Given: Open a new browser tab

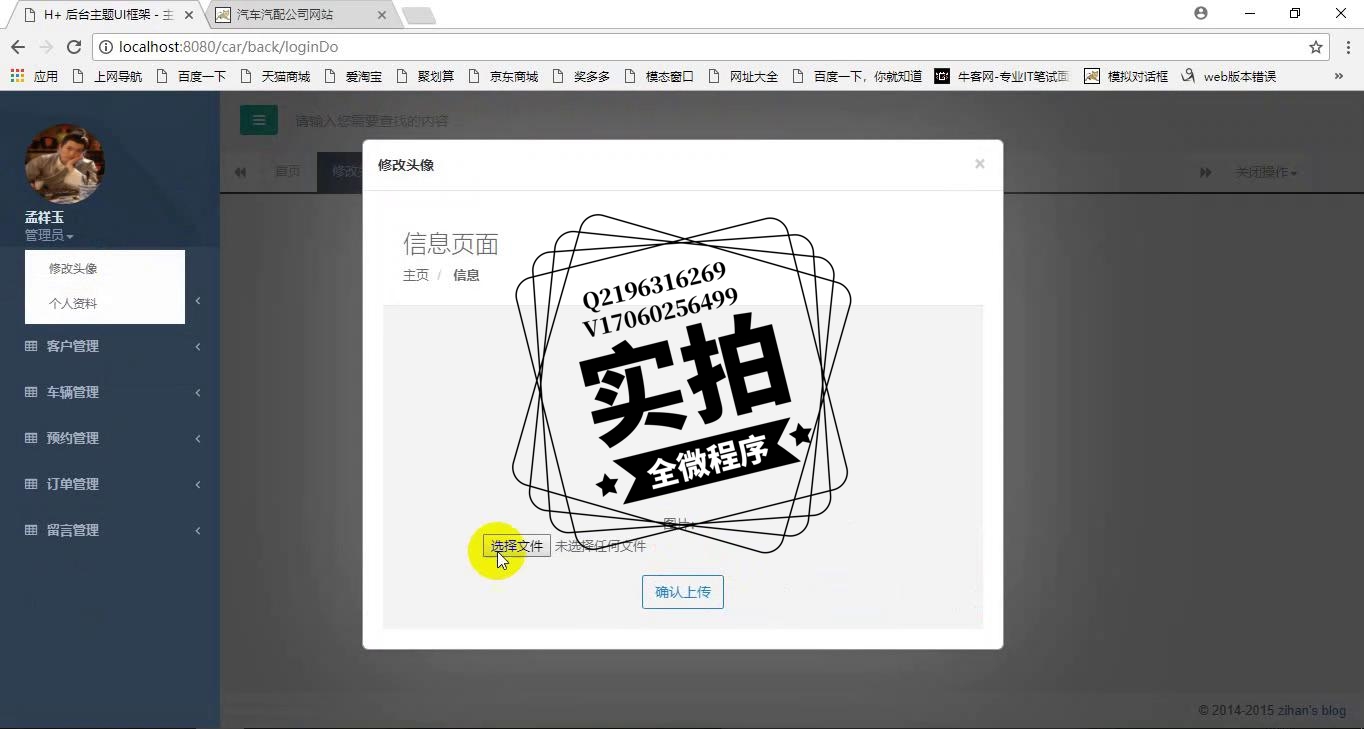Looking at the screenshot, I should click(x=418, y=15).
